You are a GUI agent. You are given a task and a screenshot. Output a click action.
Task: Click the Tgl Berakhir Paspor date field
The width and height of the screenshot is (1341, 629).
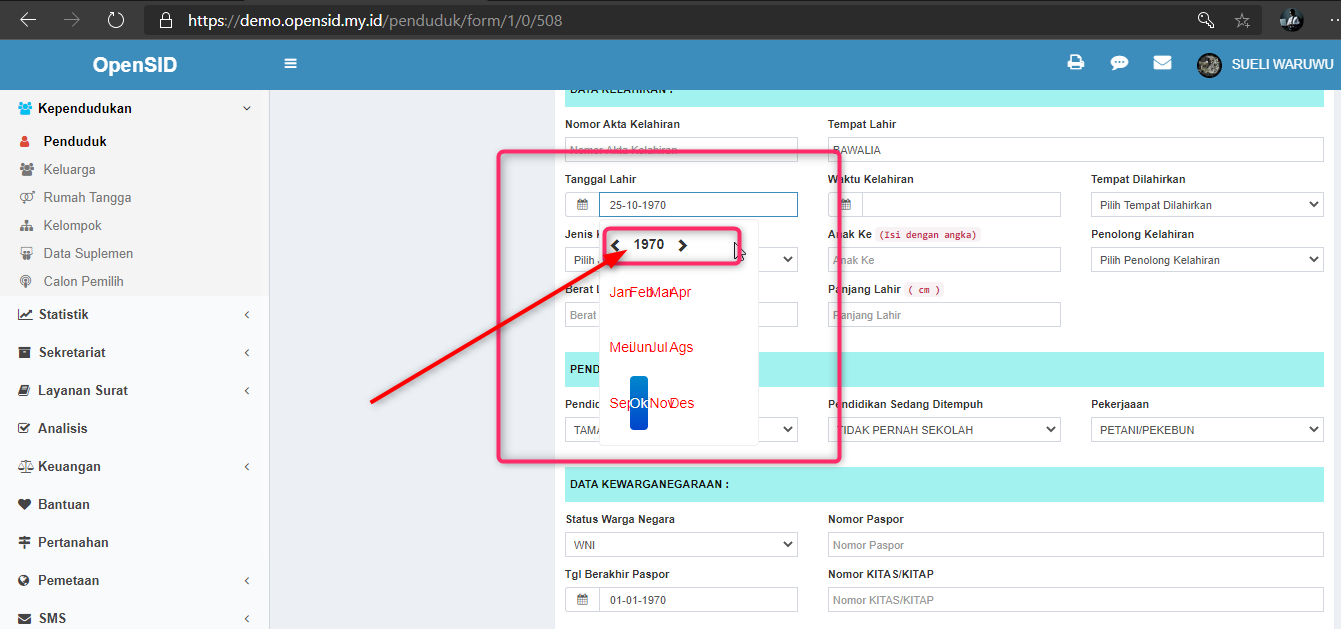[x=698, y=600]
